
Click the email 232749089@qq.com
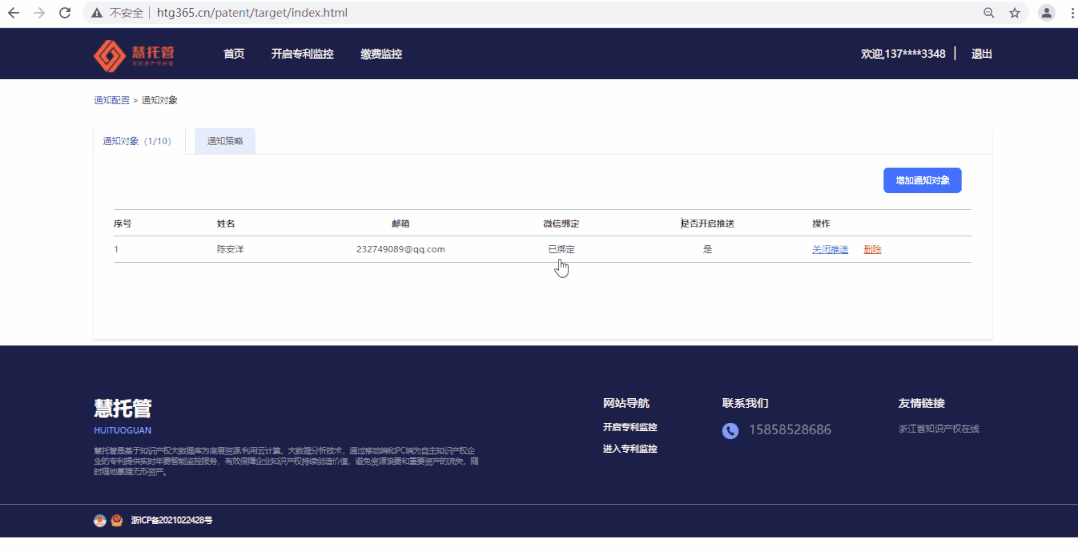point(401,249)
